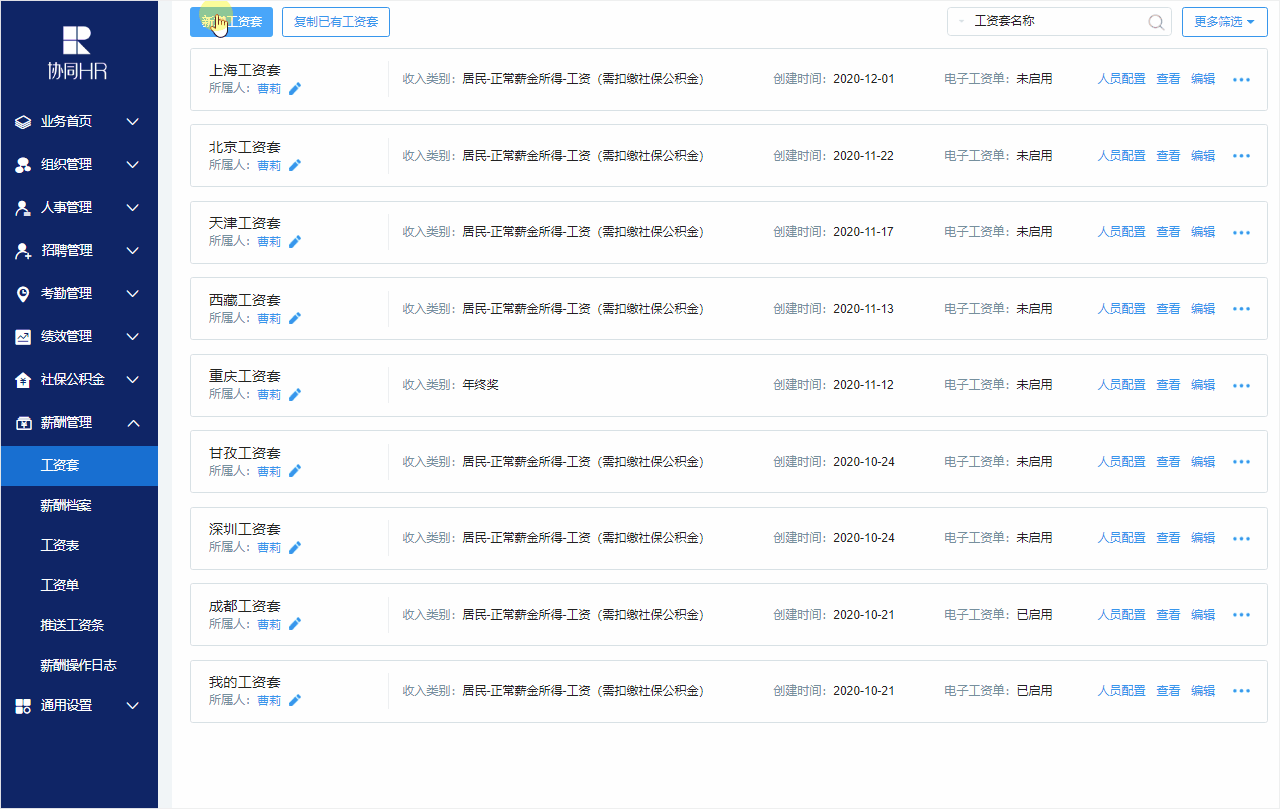Image resolution: width=1280 pixels, height=809 pixels.
Task: Expand the 社保公积金 menu chevron
Action: tap(133, 380)
